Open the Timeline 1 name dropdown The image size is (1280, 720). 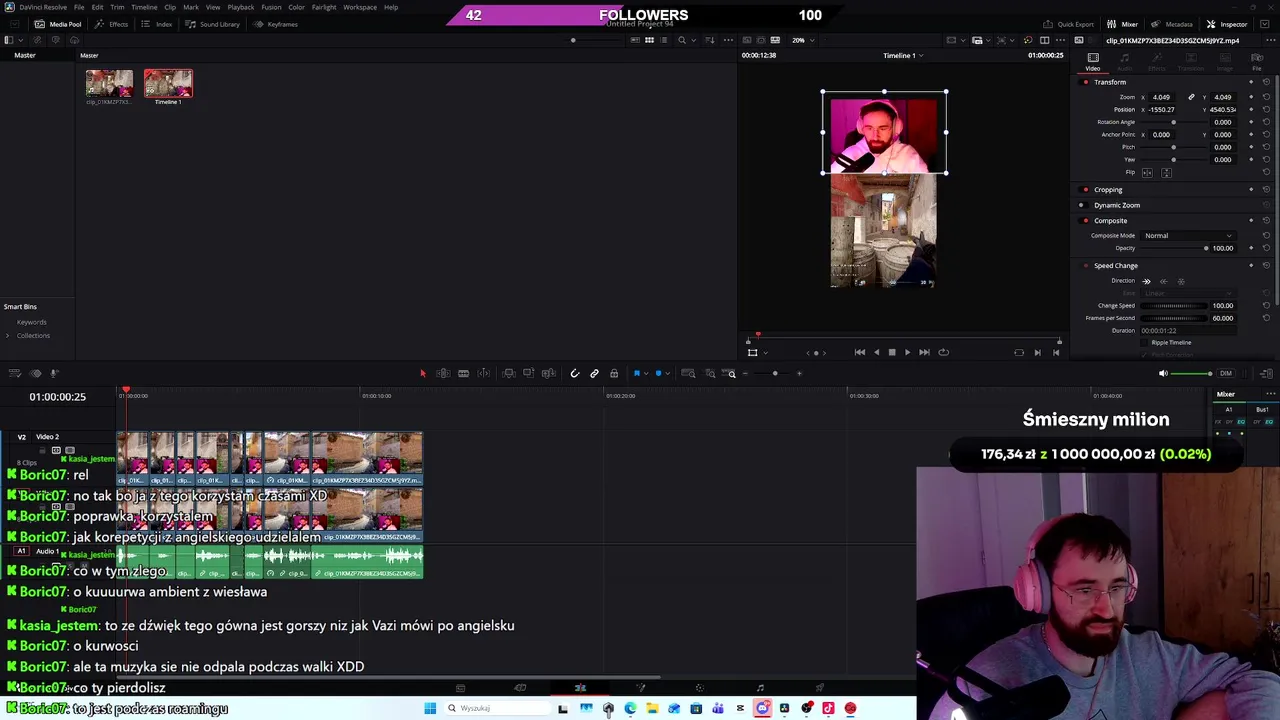click(x=903, y=55)
